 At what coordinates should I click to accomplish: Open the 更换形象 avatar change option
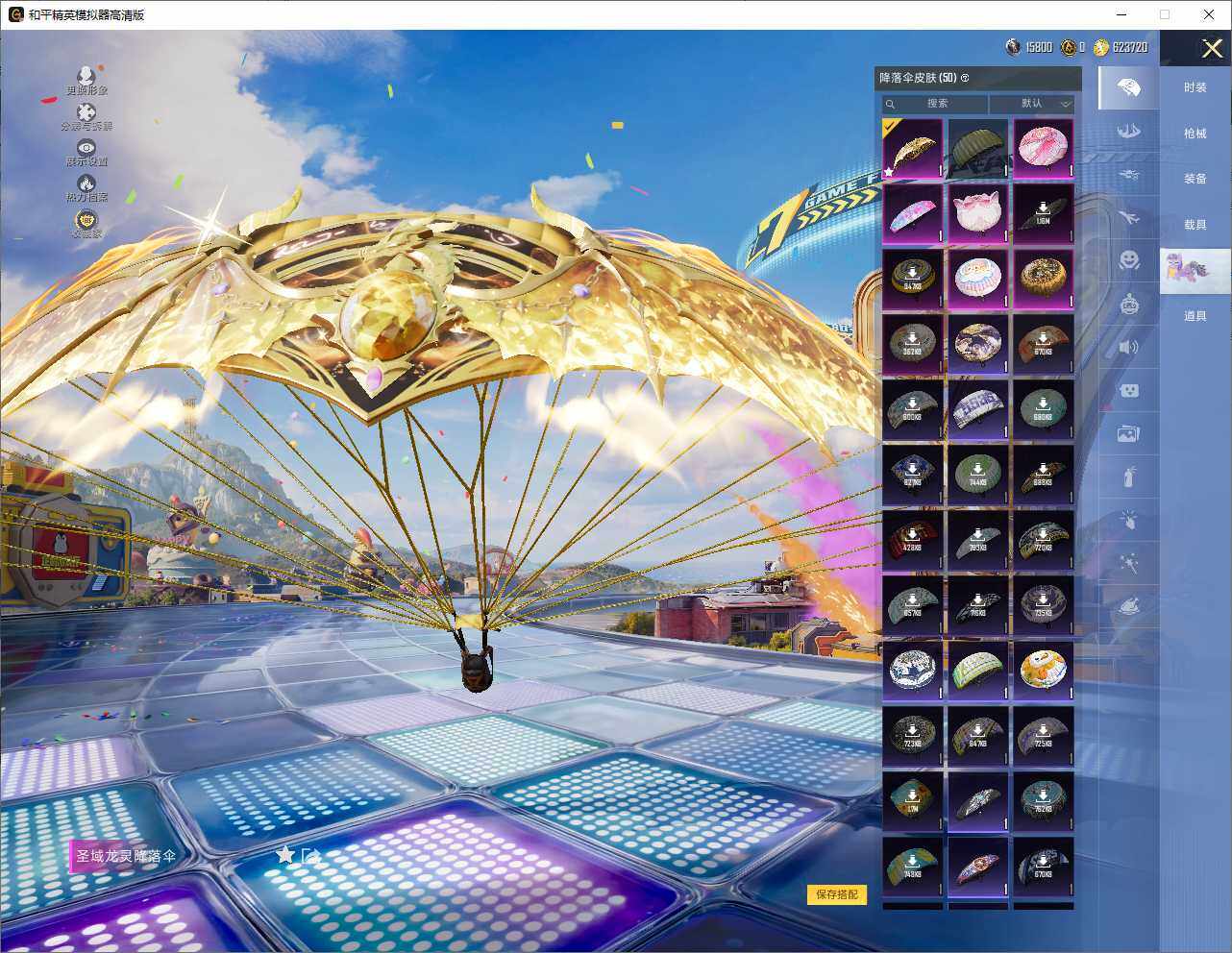86,81
